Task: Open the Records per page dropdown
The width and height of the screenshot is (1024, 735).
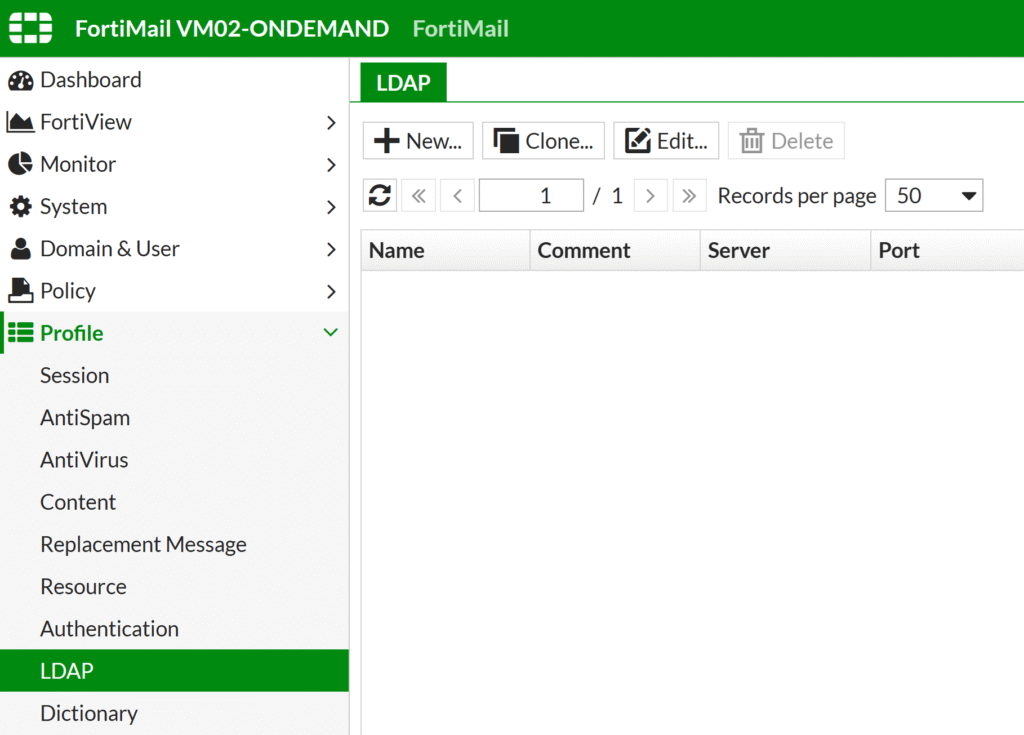Action: pos(933,195)
